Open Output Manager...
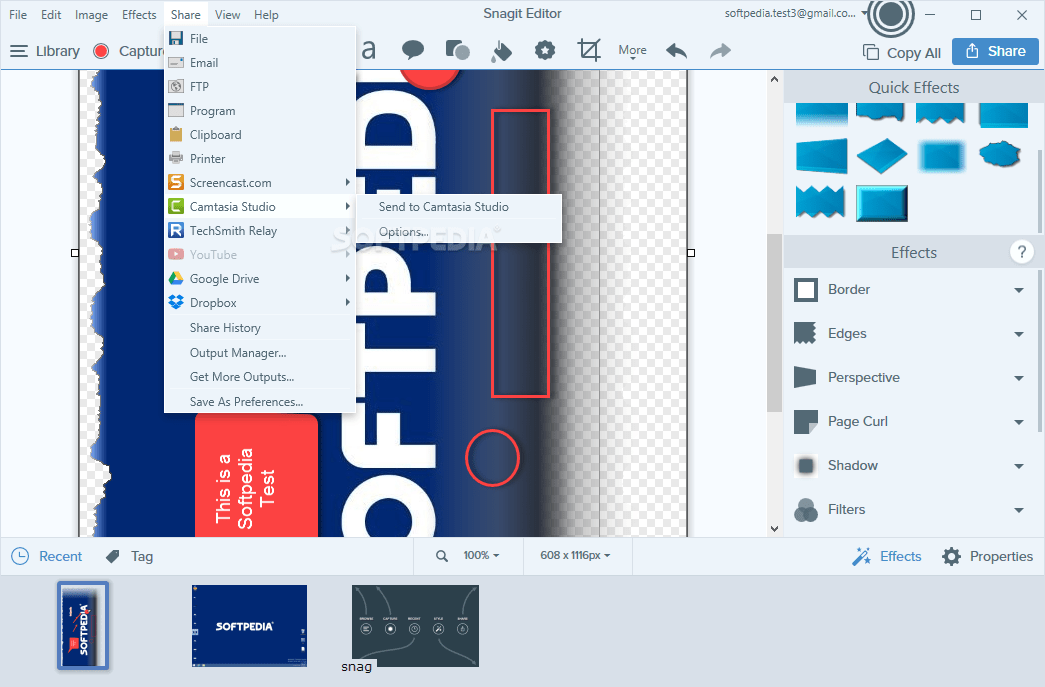Screen dimensions: 1045x687 260,352
